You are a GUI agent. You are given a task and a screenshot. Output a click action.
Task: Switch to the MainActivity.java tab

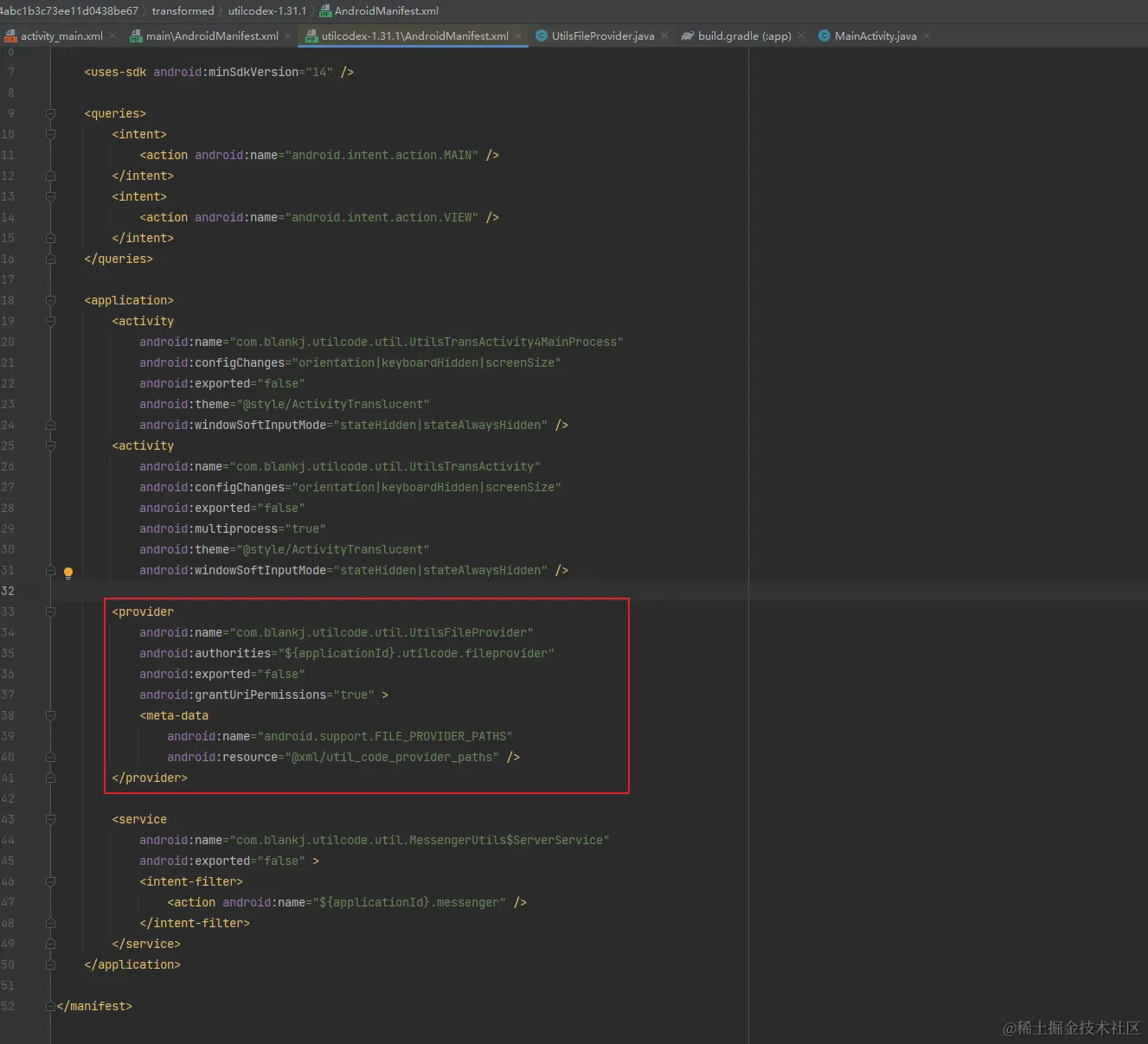875,35
